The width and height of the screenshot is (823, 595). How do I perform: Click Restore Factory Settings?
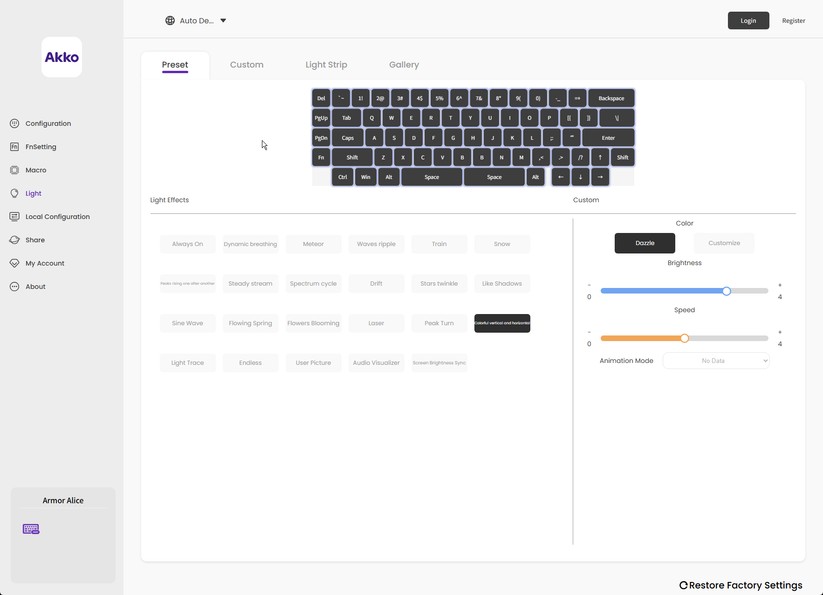(x=741, y=585)
